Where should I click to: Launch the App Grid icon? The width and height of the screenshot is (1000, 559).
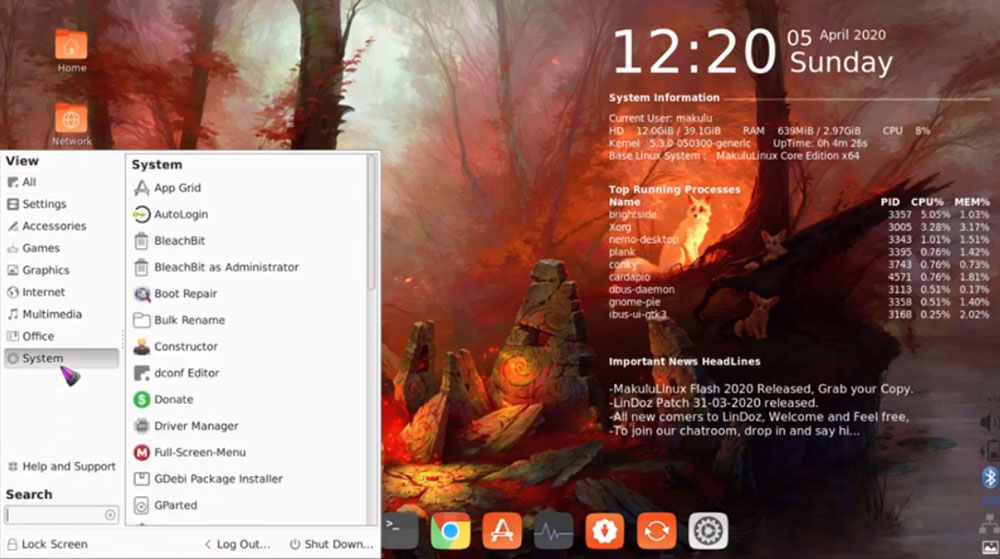click(x=142, y=188)
